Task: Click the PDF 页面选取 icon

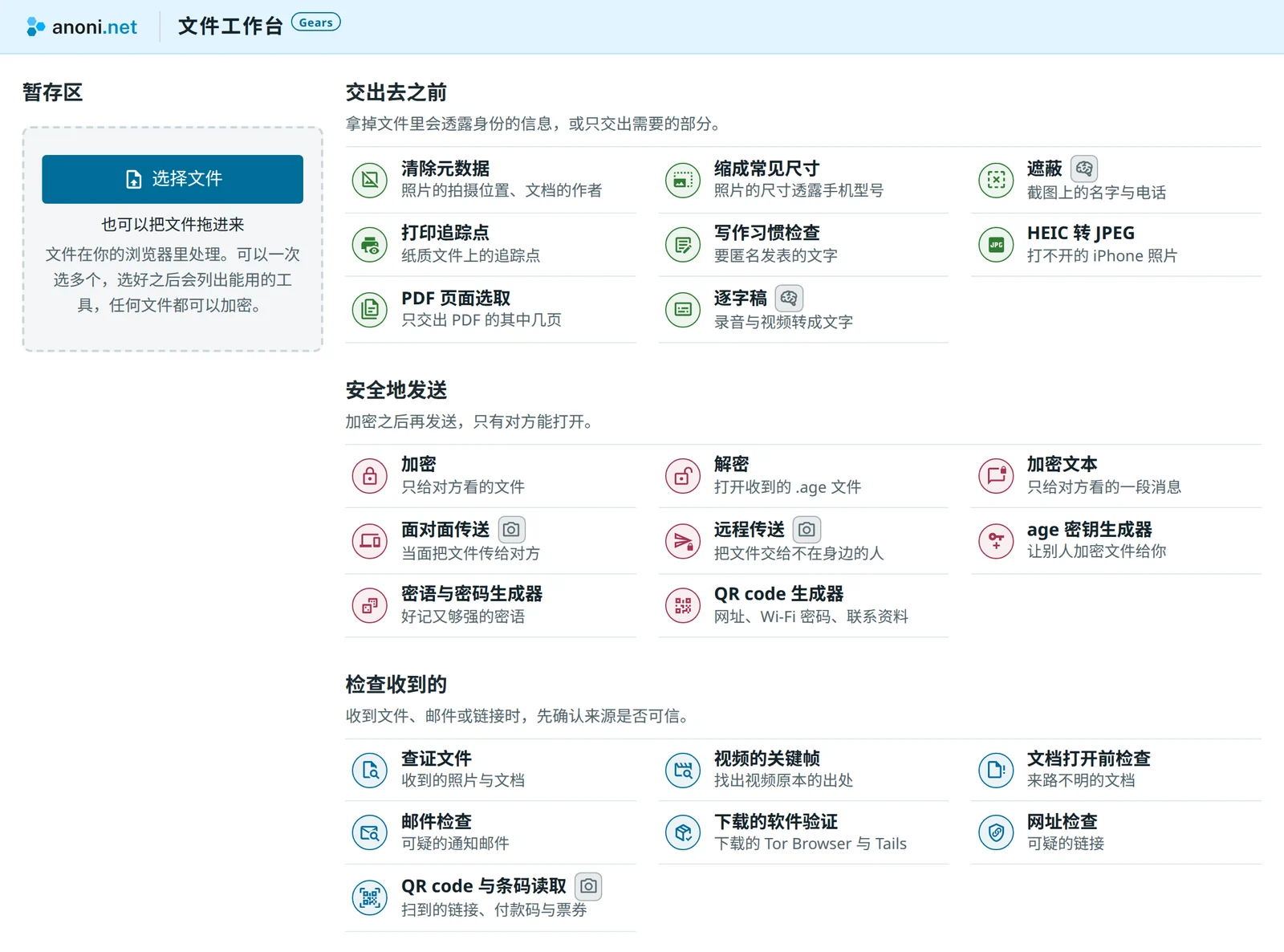Action: 370,309
